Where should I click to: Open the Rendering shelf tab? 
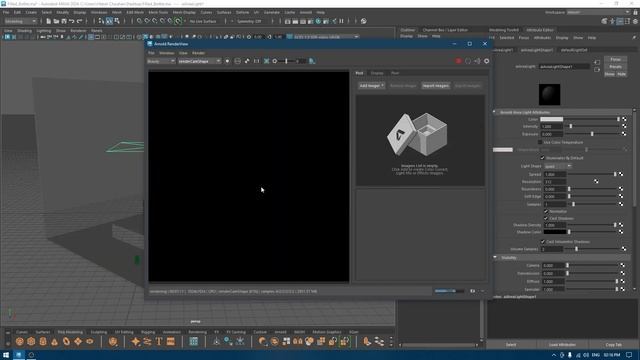click(x=198, y=332)
